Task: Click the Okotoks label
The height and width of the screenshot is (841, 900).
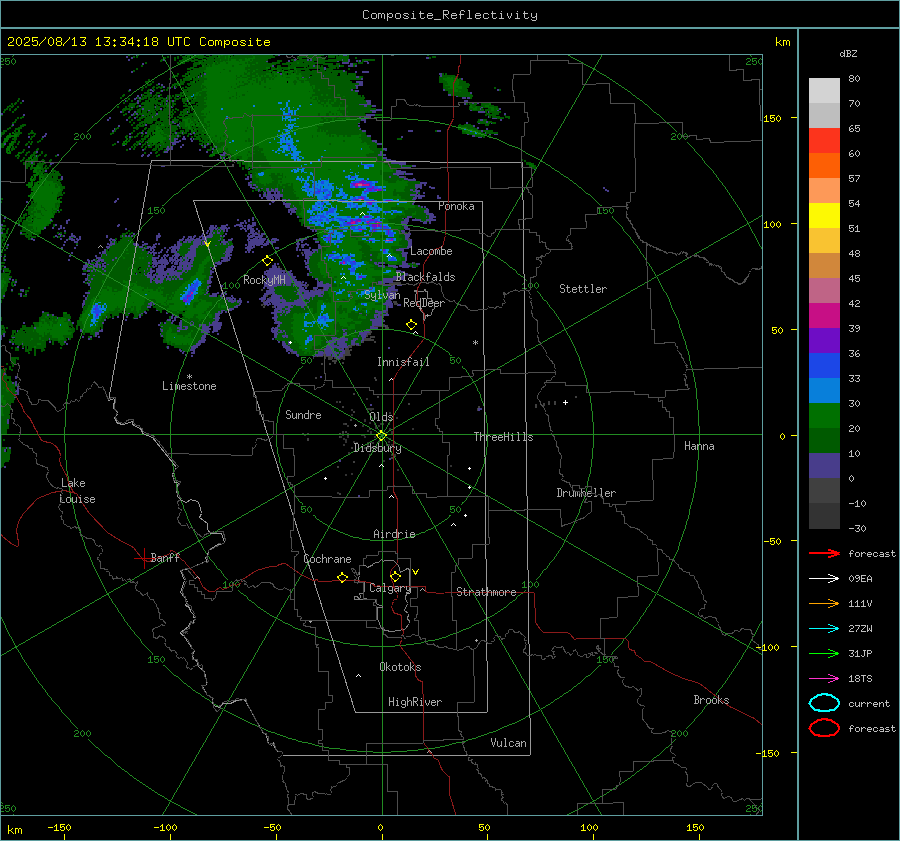Action: click(400, 667)
